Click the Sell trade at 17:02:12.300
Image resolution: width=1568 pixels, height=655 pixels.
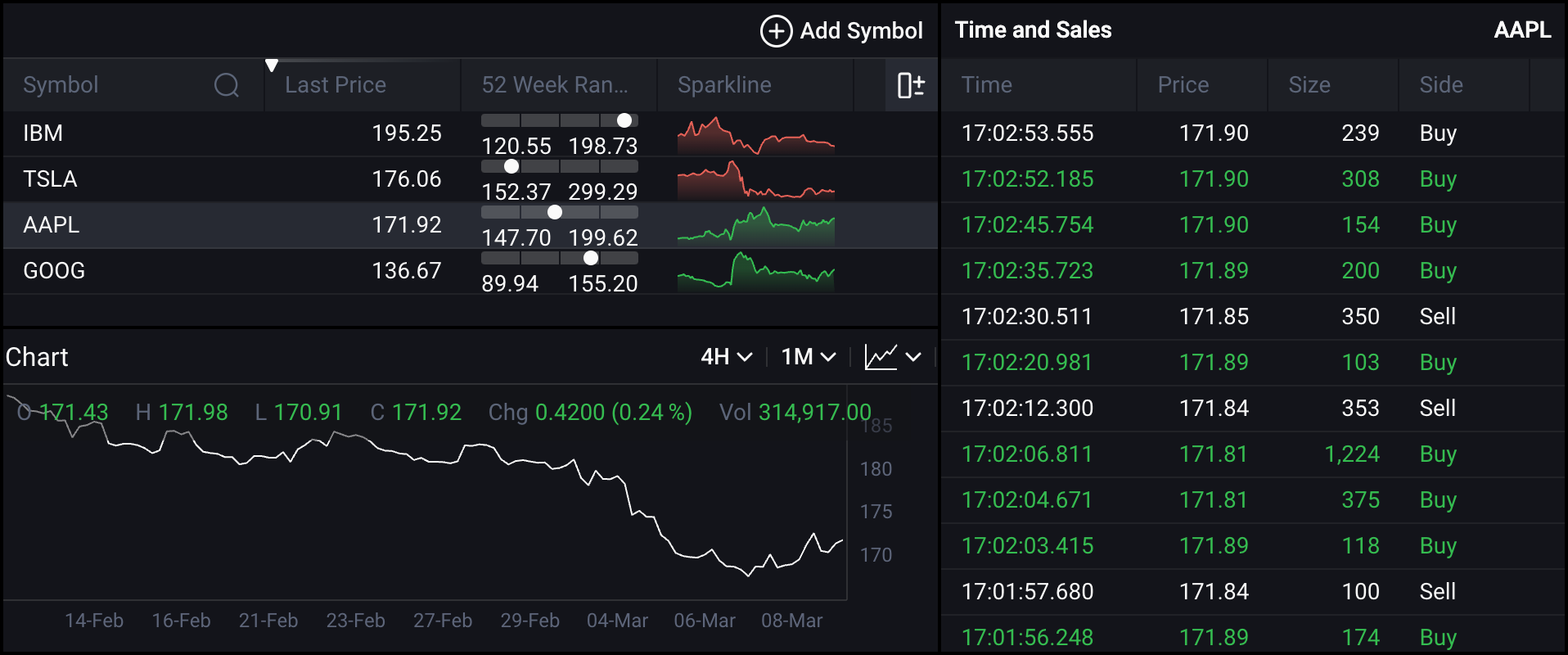tap(1253, 409)
